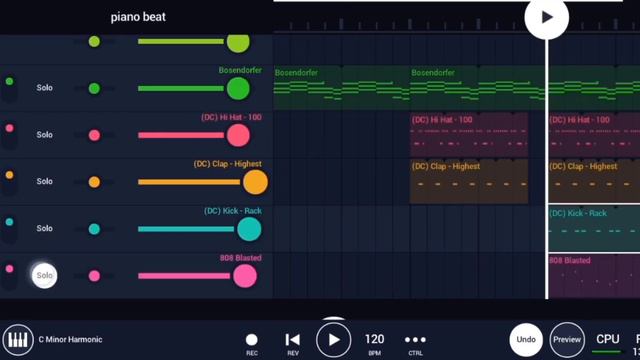Screen dimensions: 640x360
Task: Click the (DC) Kick - Rack track name
Action: (233, 211)
